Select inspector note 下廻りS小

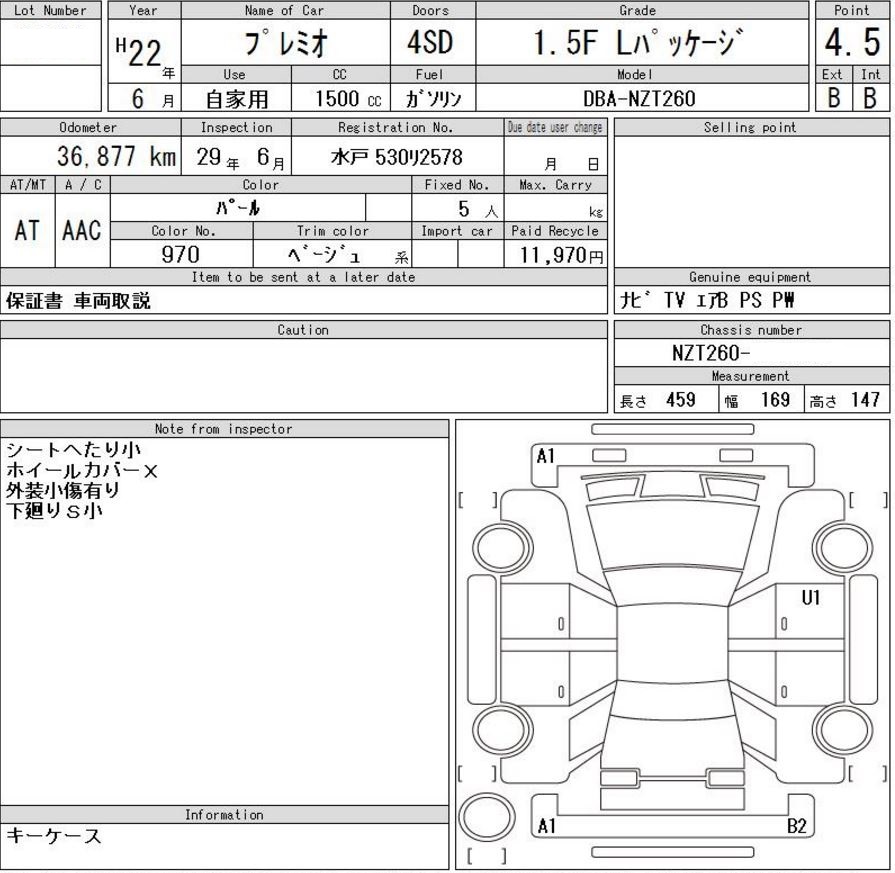coord(54,510)
